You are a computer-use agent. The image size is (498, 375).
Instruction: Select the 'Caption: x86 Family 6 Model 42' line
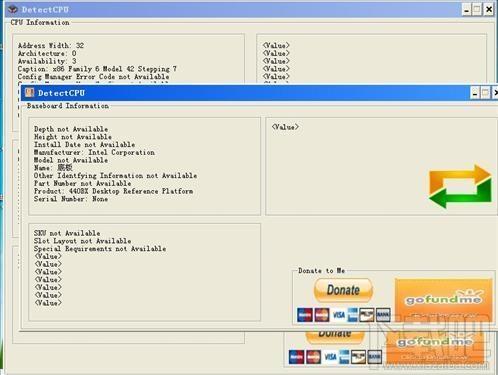point(97,69)
